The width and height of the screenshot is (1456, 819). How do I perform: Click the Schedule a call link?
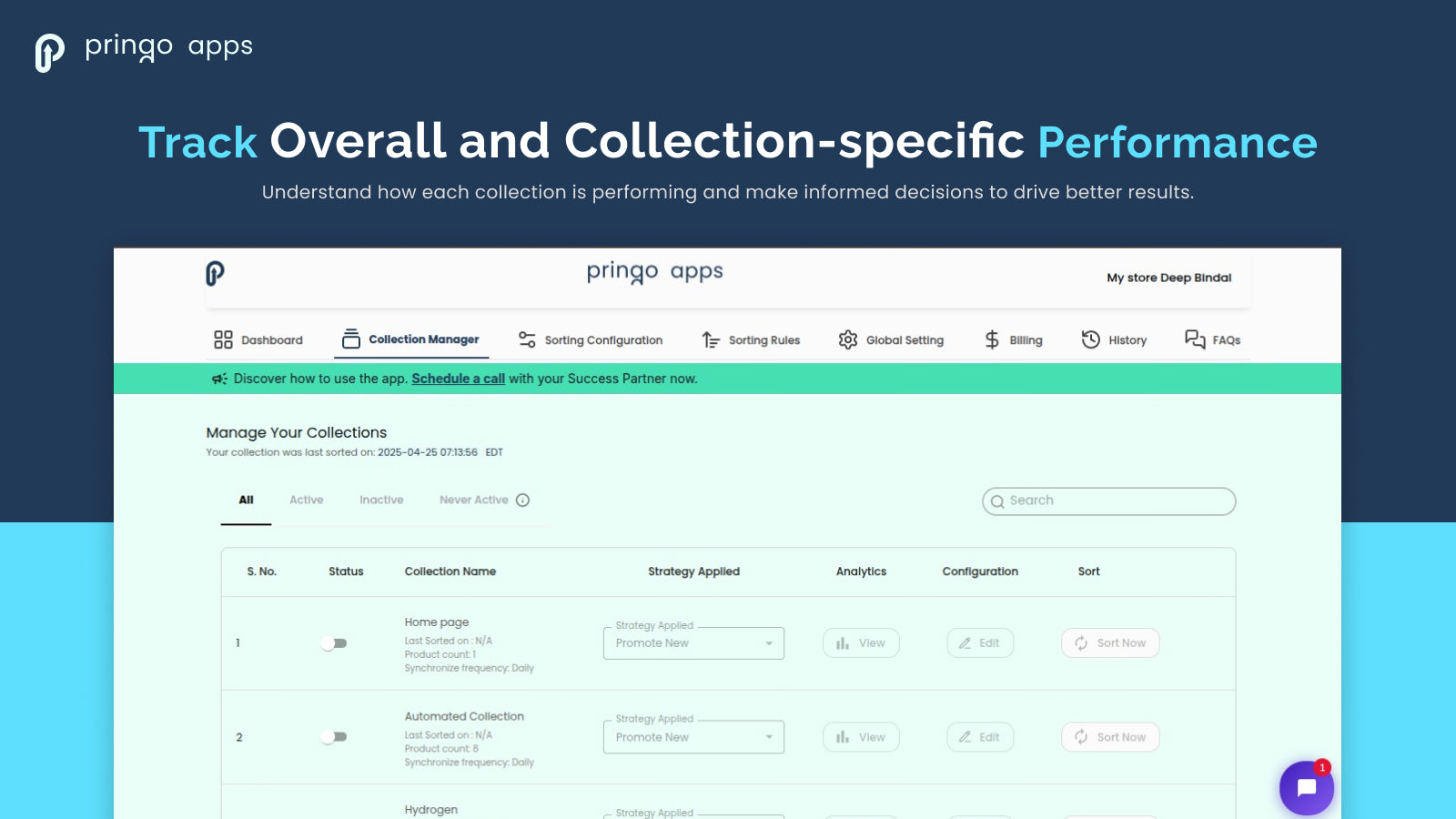pos(458,379)
